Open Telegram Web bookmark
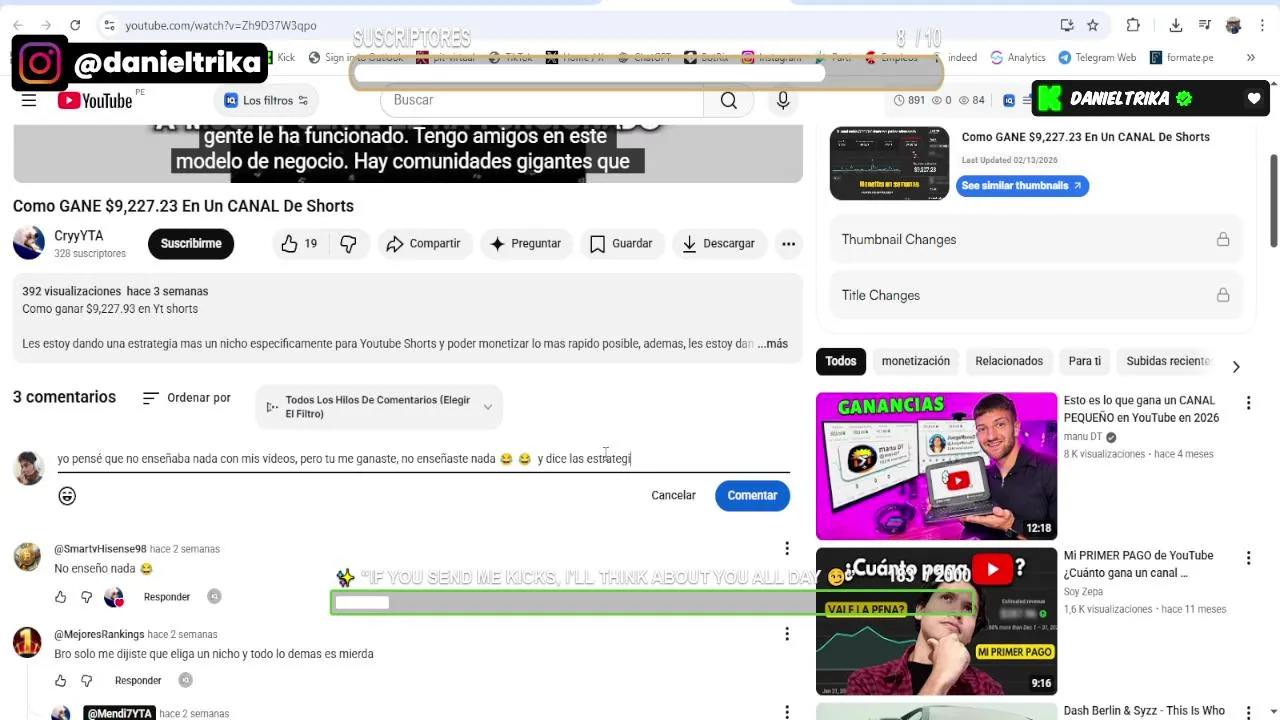This screenshot has width=1280, height=720. click(x=1097, y=58)
